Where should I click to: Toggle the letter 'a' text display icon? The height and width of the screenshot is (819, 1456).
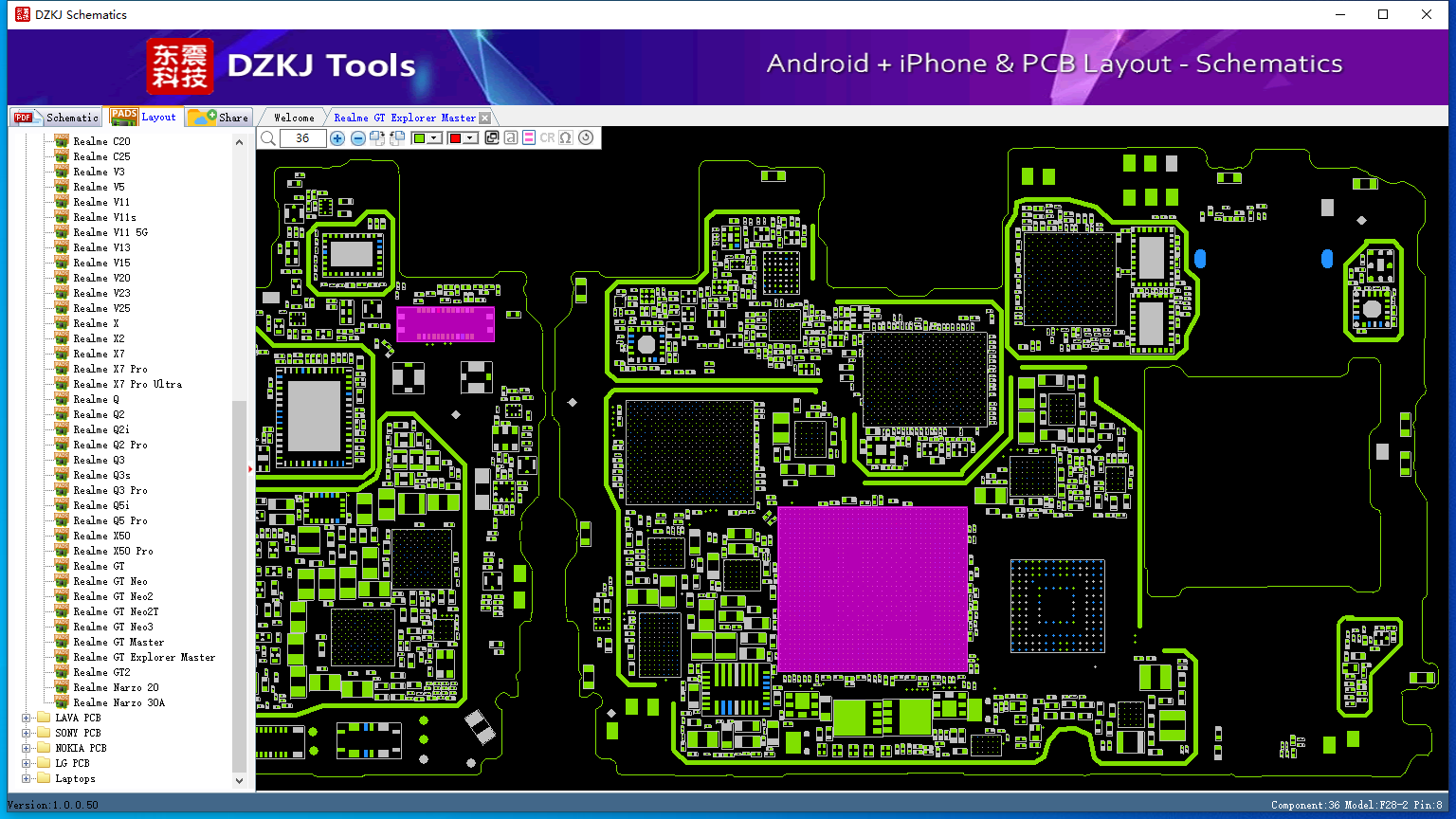point(511,138)
